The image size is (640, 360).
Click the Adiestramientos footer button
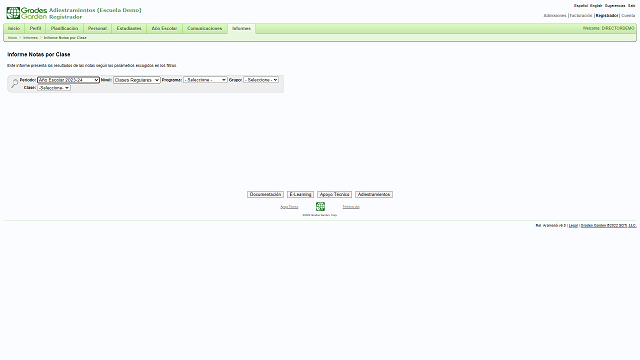(x=374, y=195)
